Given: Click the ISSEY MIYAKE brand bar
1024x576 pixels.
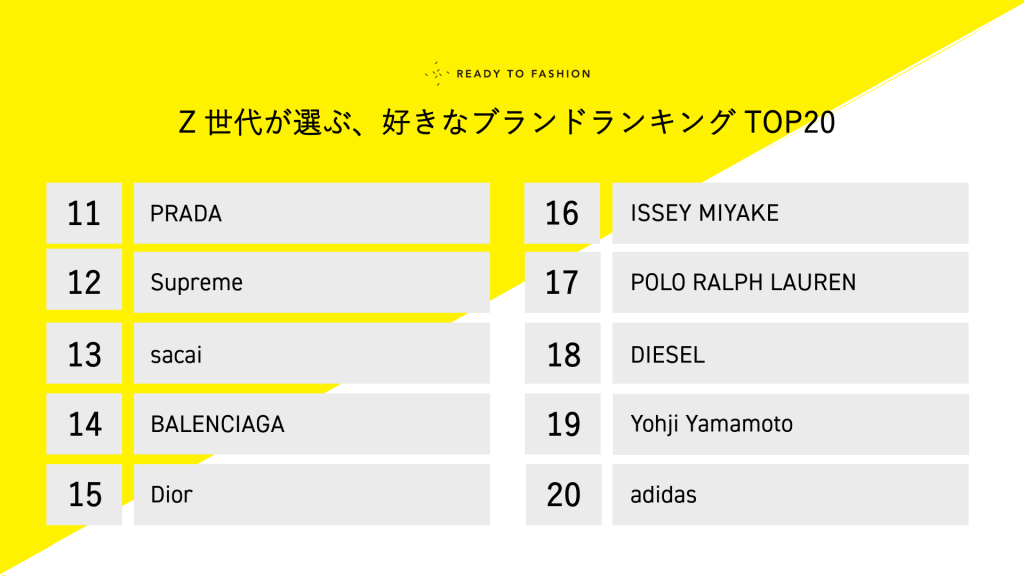Looking at the screenshot, I should 790,213.
